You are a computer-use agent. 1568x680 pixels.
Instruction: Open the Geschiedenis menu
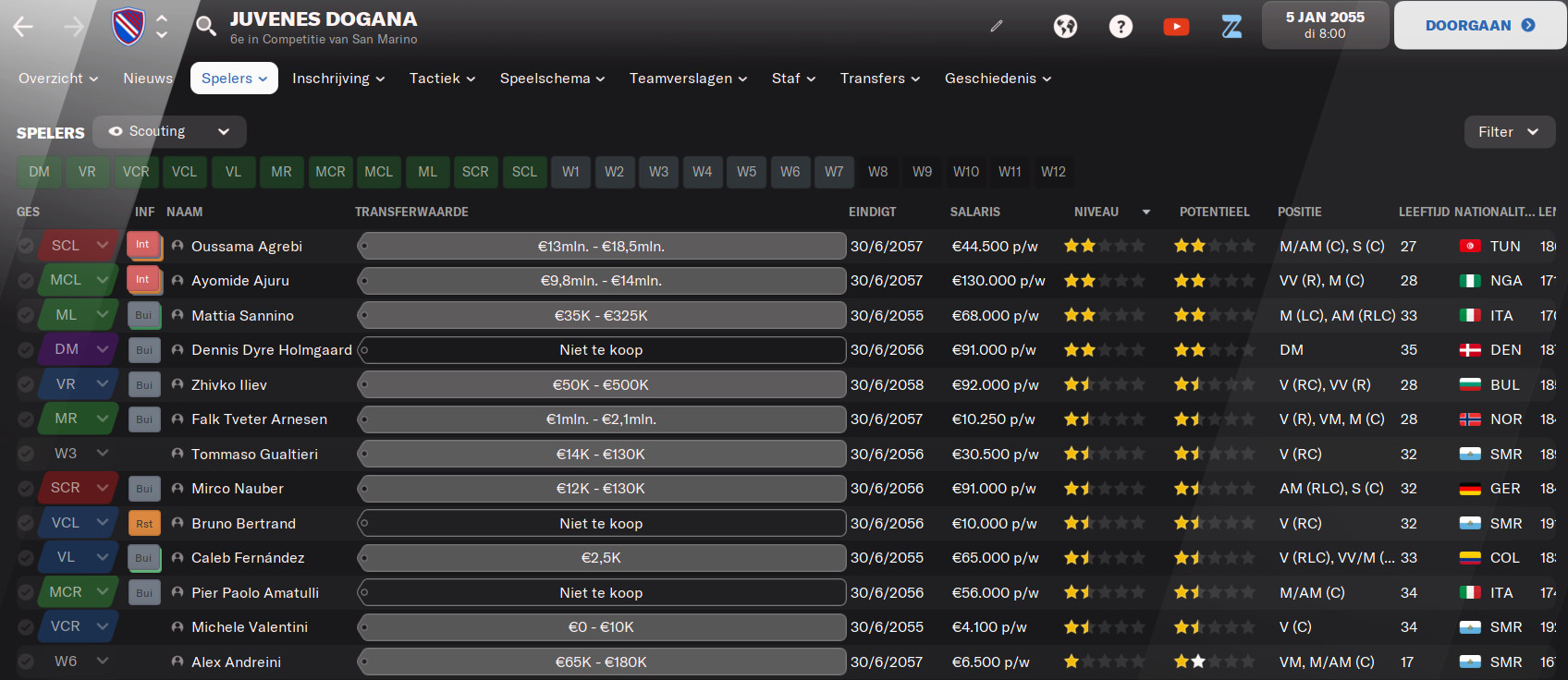pos(998,79)
